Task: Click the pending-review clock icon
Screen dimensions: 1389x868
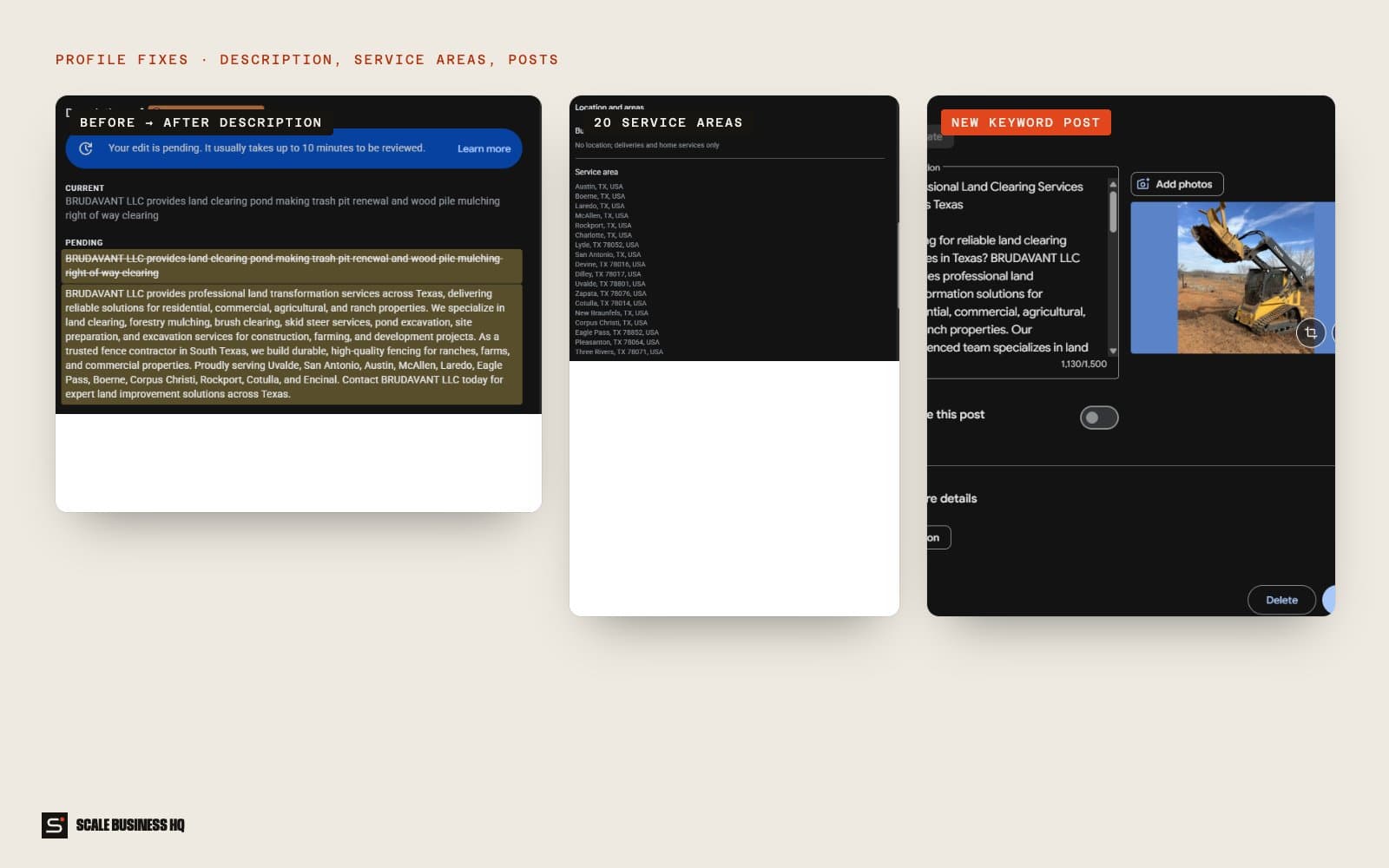Action: (x=86, y=148)
